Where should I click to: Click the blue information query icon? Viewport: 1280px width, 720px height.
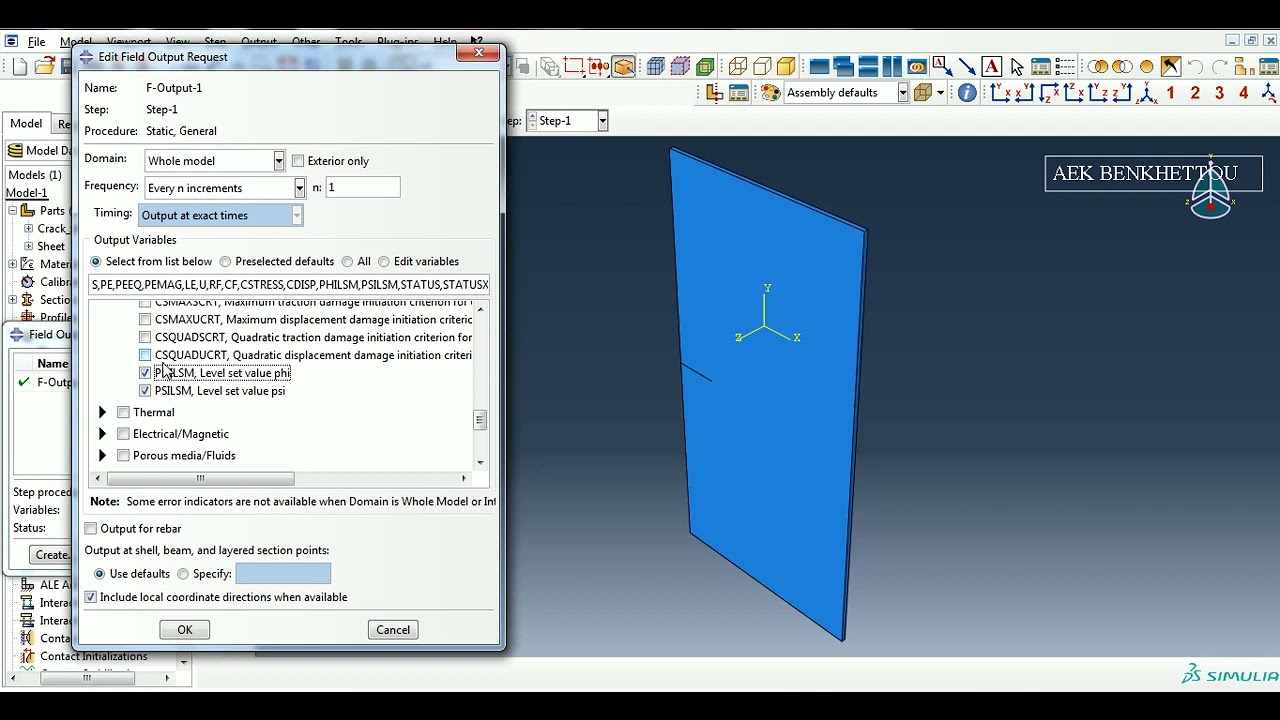click(x=967, y=93)
